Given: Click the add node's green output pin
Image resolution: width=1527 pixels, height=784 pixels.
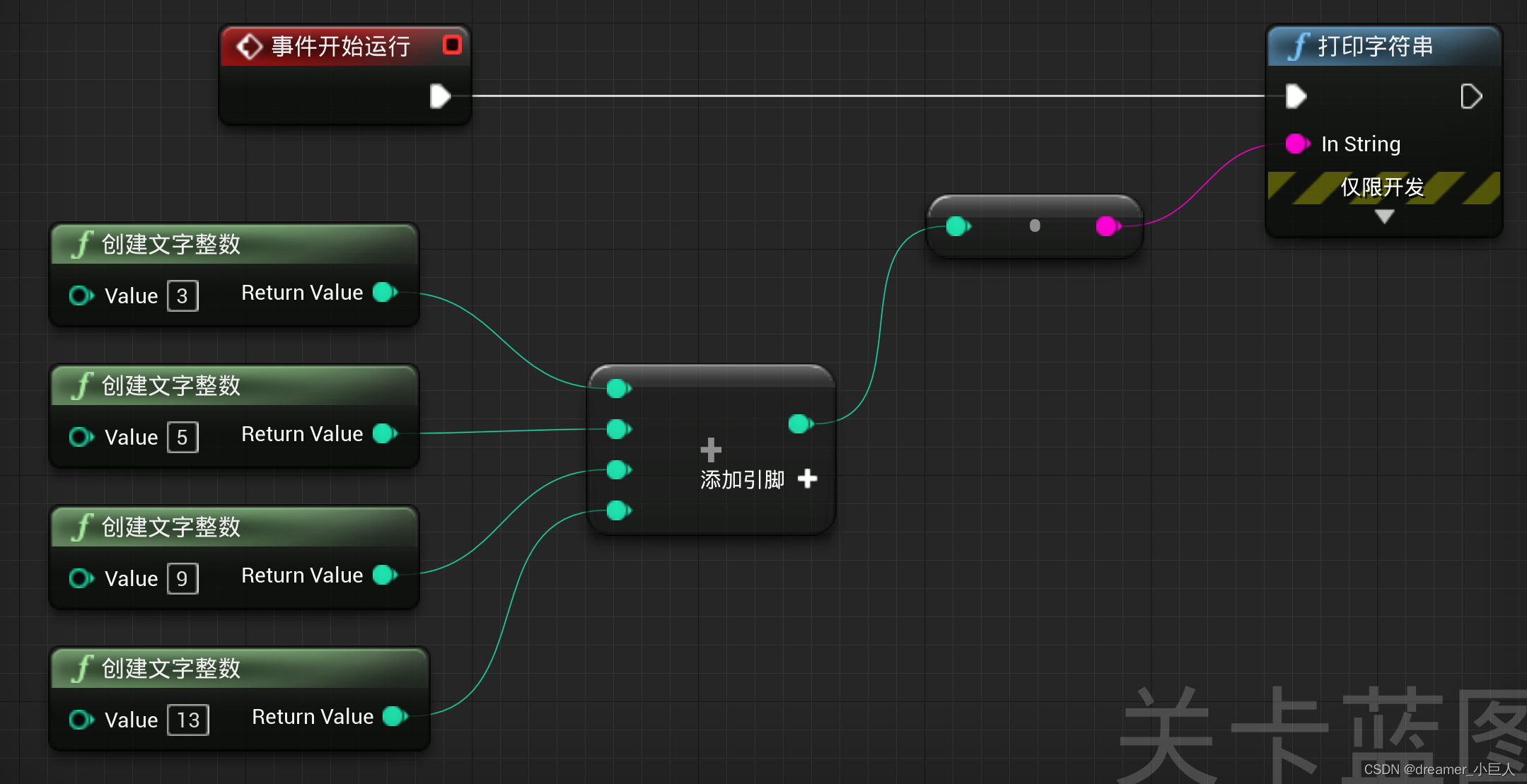Looking at the screenshot, I should (x=800, y=423).
